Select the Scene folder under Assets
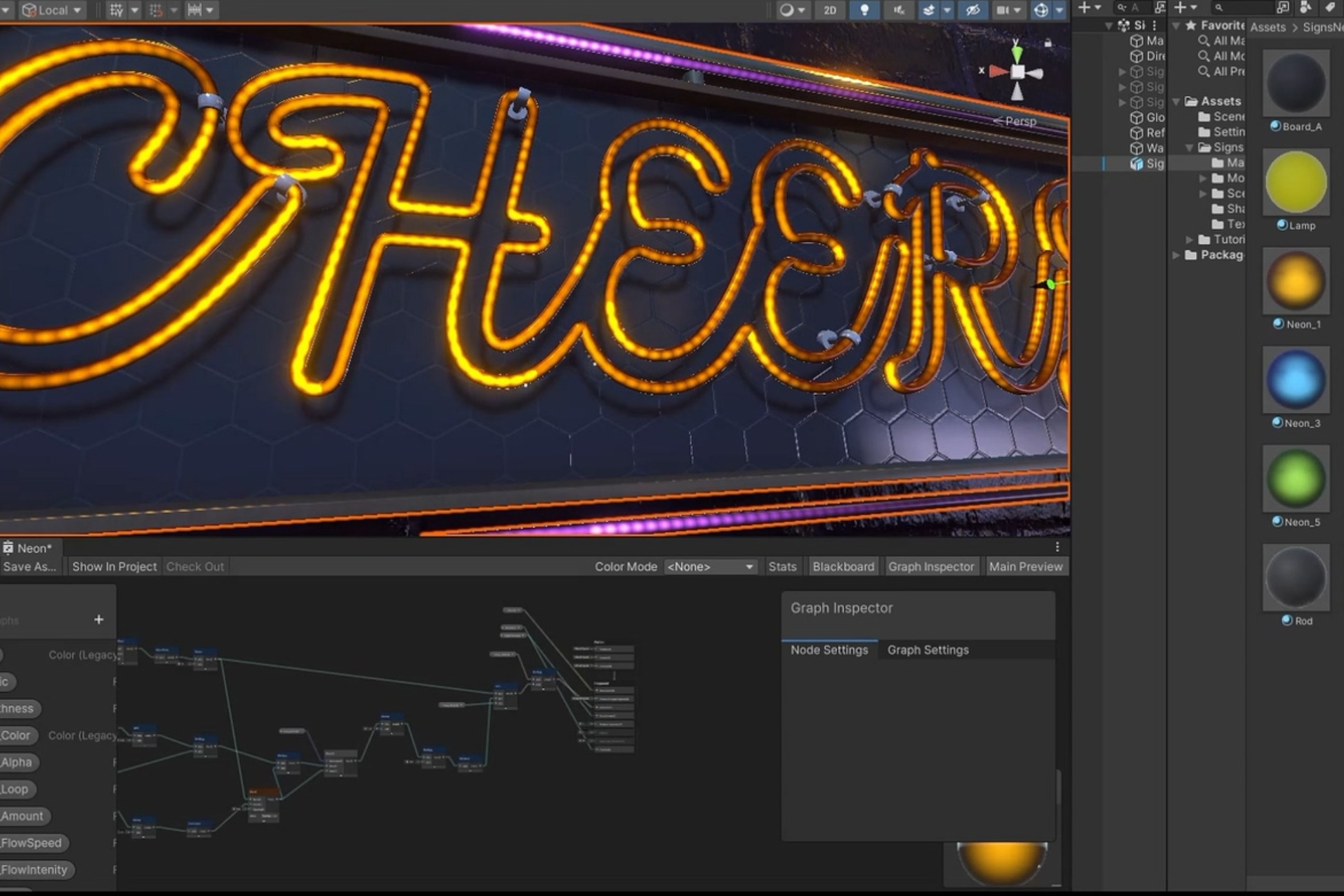 (1221, 117)
